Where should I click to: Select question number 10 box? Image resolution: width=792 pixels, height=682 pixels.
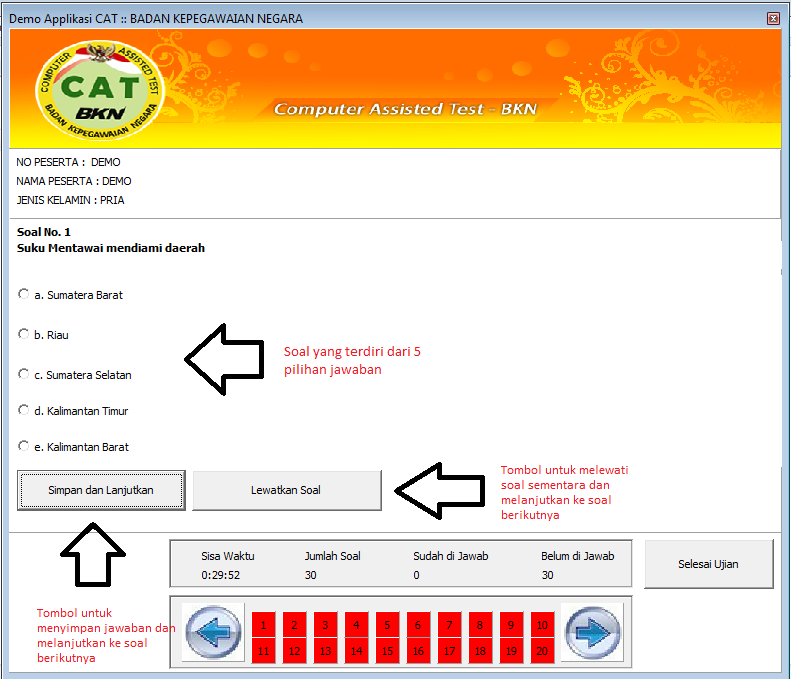542,625
